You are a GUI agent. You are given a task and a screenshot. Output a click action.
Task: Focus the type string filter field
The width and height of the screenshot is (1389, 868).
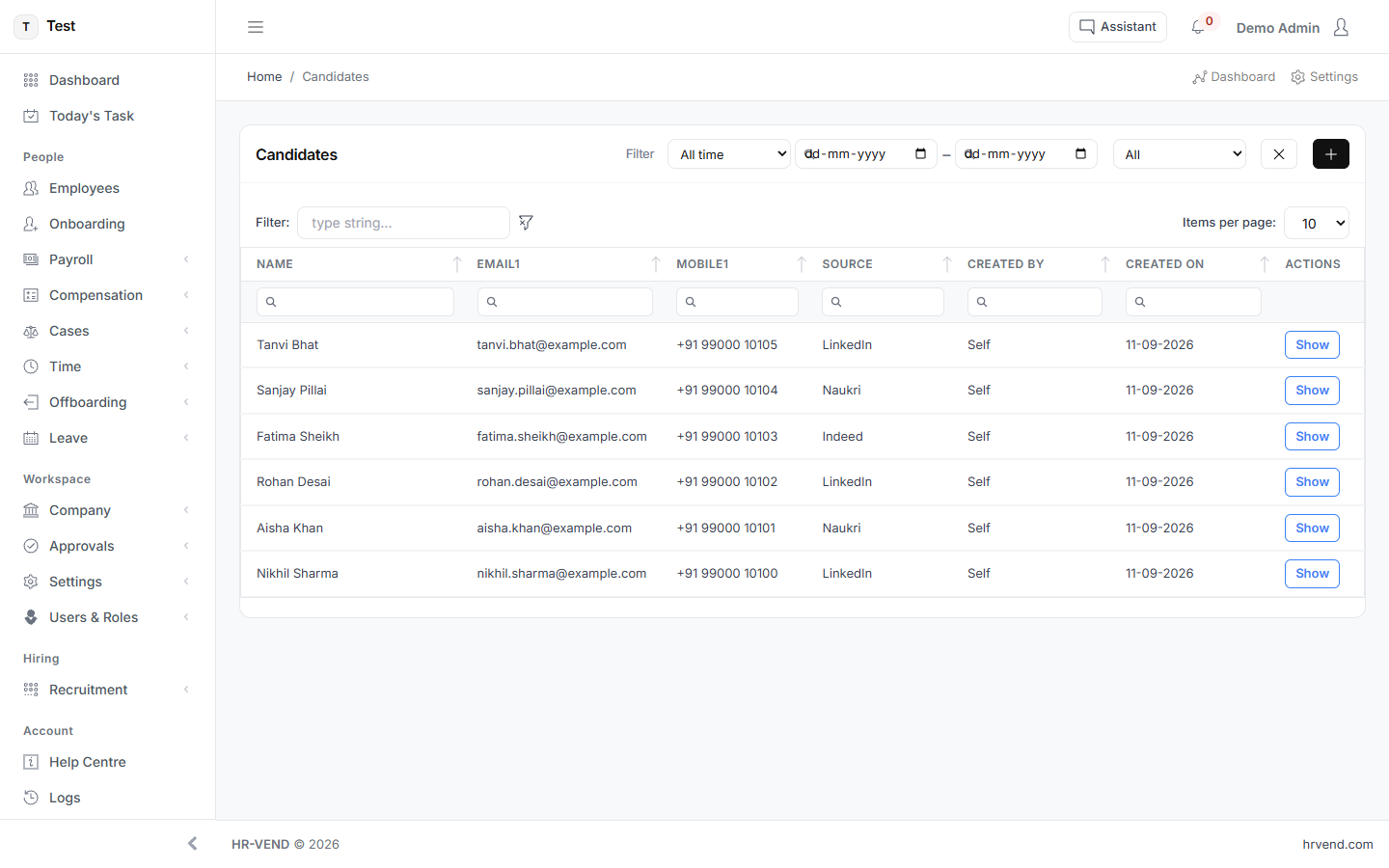tap(403, 223)
